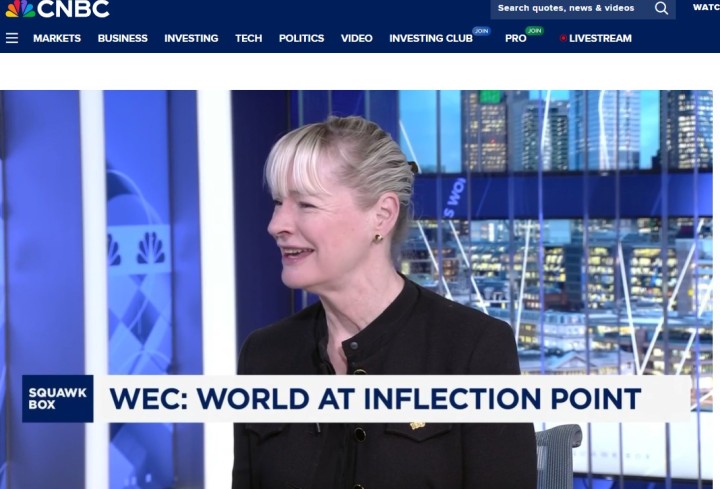Open the Investing Club link

pos(430,38)
